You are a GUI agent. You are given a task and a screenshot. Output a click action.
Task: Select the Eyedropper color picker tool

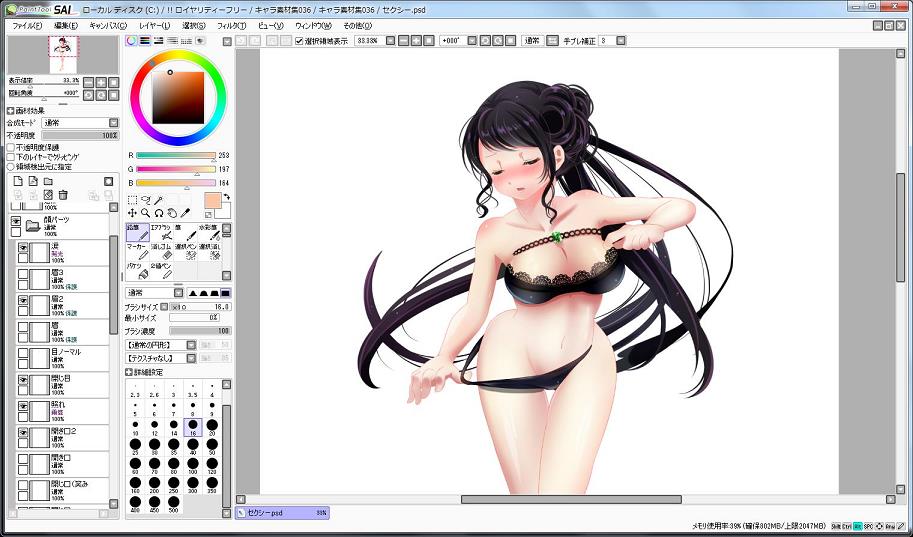pyautogui.click(x=186, y=213)
